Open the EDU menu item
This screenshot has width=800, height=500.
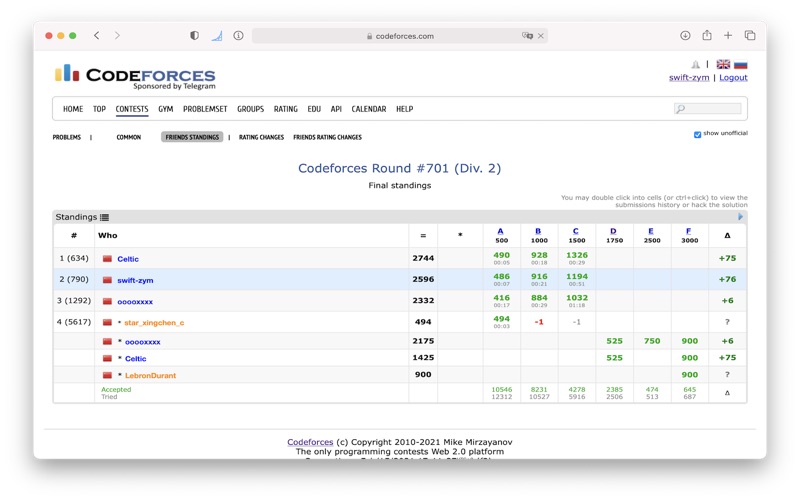tap(314, 109)
